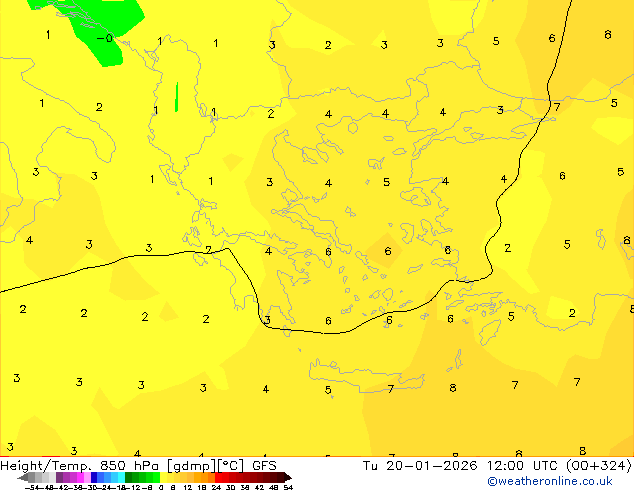634x490 pixels.
Task: Pick the dark purple -42 legend swatch
Action: (x=59, y=477)
